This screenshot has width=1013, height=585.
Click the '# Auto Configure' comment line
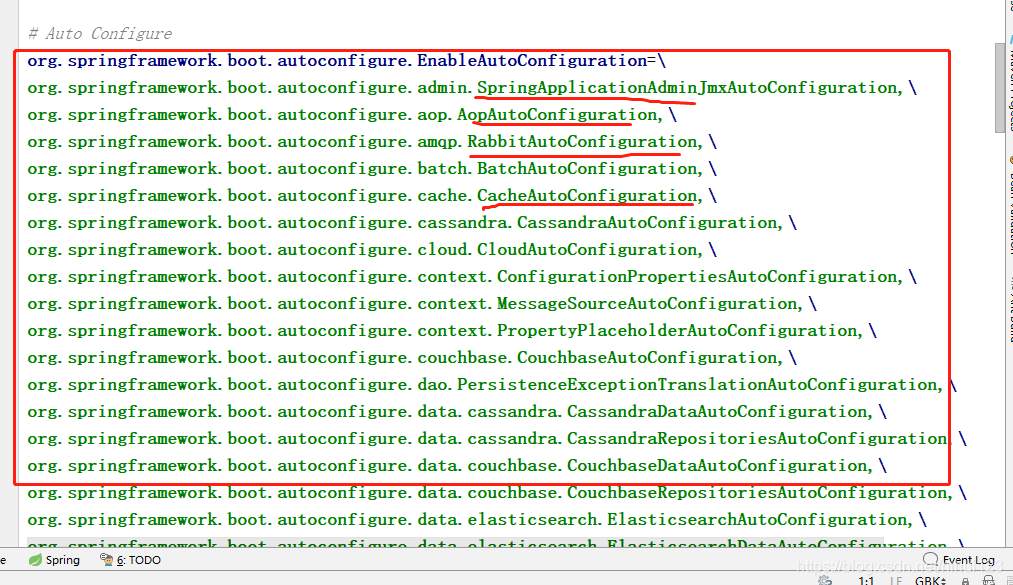pos(100,34)
